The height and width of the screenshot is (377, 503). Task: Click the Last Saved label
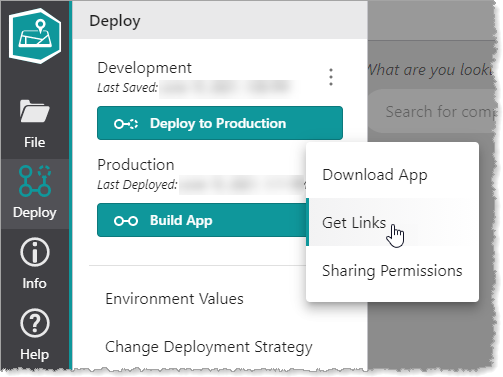[128, 88]
